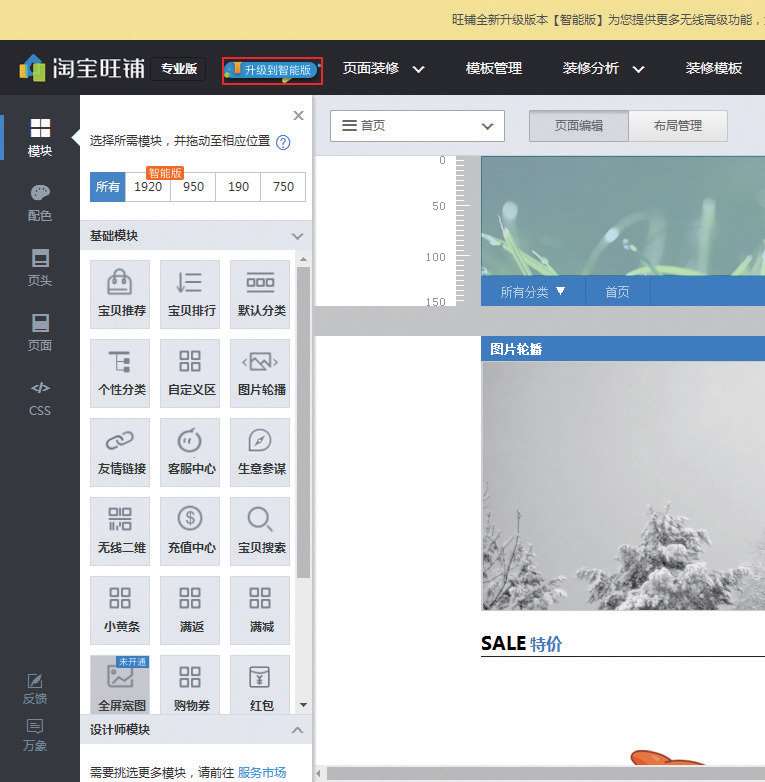Click 首页 in shop navigation bar

(x=617, y=292)
